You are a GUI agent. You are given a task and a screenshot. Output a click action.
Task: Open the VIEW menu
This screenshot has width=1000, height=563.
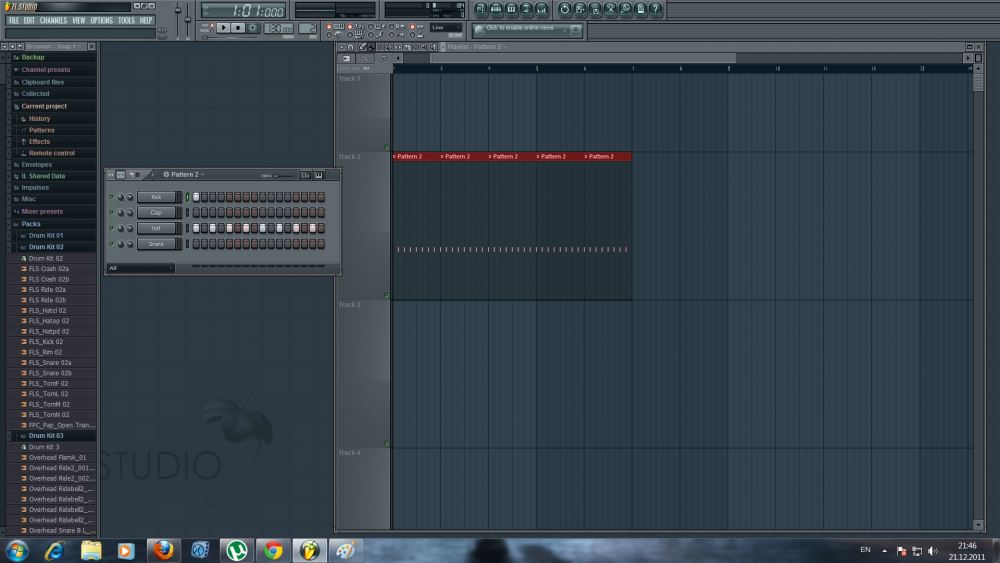coord(78,20)
